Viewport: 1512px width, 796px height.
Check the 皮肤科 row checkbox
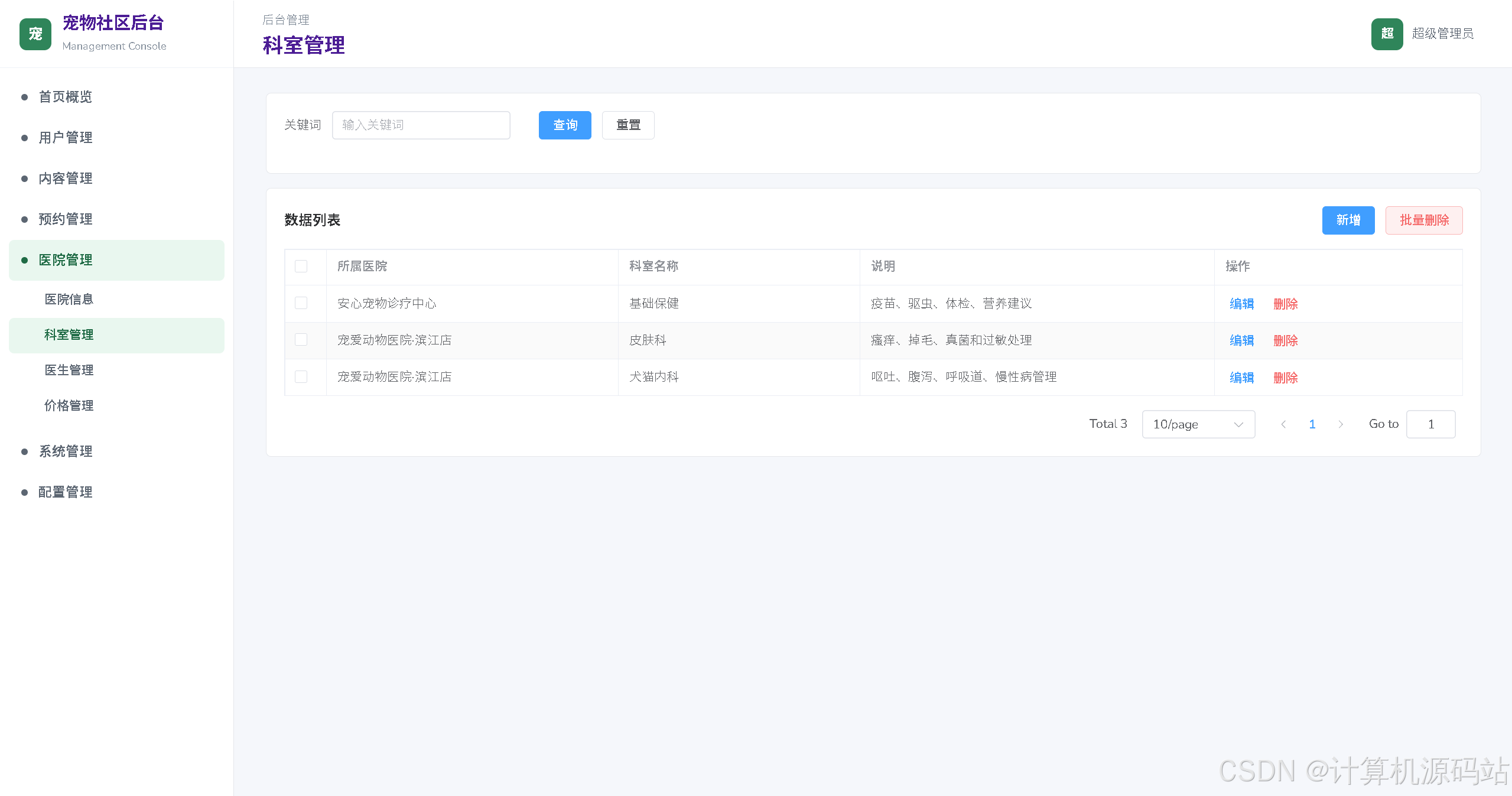(301, 340)
